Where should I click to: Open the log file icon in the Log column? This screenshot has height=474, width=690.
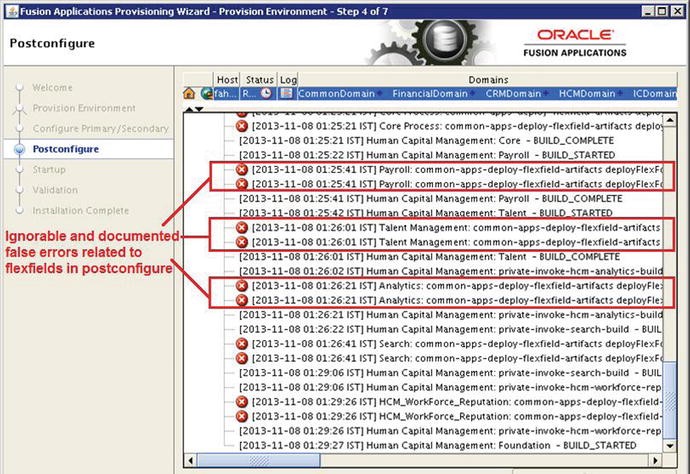tap(286, 93)
